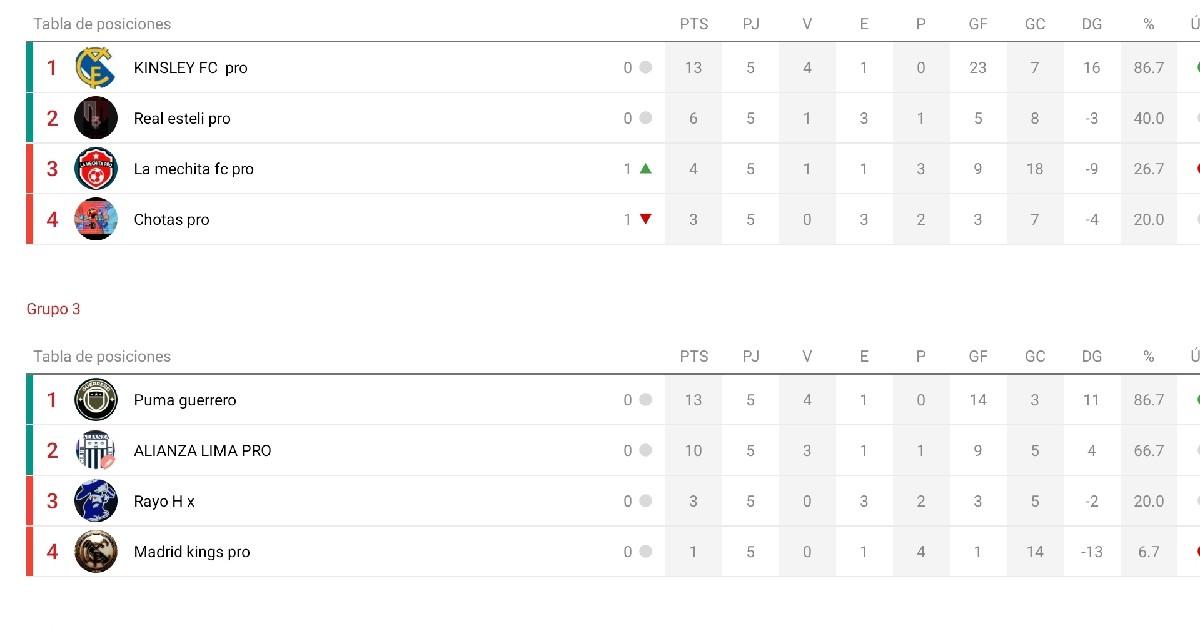Click the Puma guerrero team crest

click(x=95, y=400)
